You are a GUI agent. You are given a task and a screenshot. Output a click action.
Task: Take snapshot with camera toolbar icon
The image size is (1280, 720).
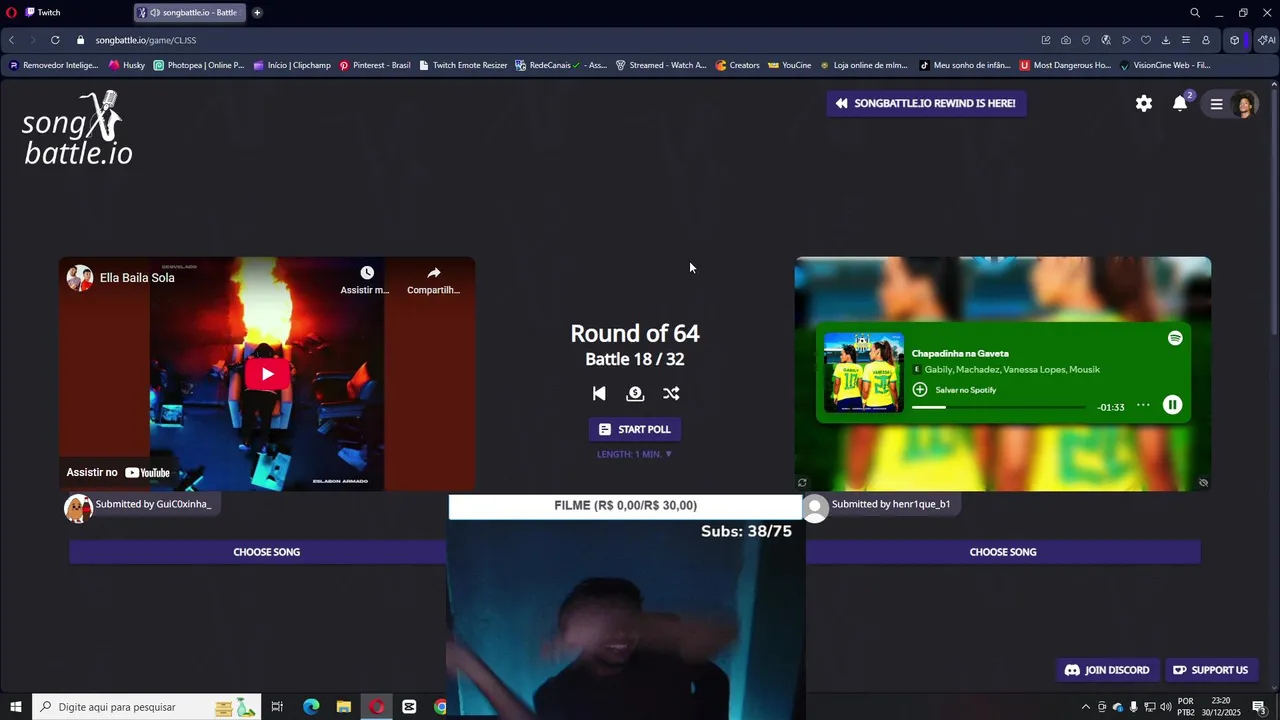click(1066, 40)
